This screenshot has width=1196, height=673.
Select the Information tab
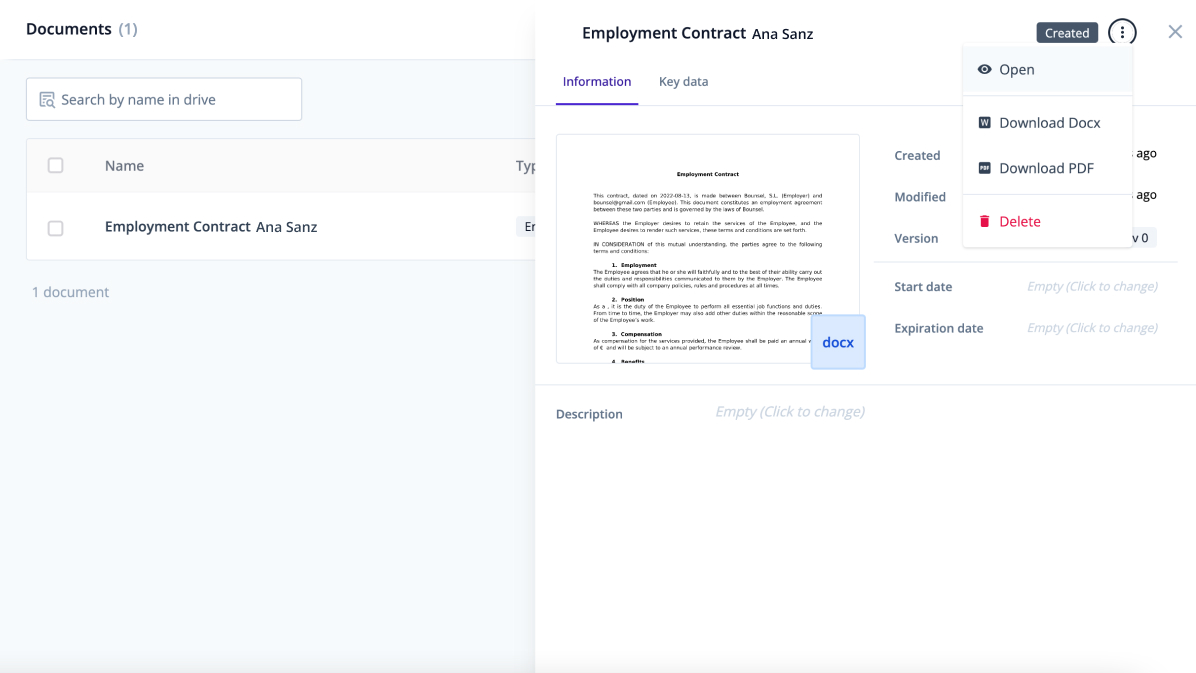point(597,81)
